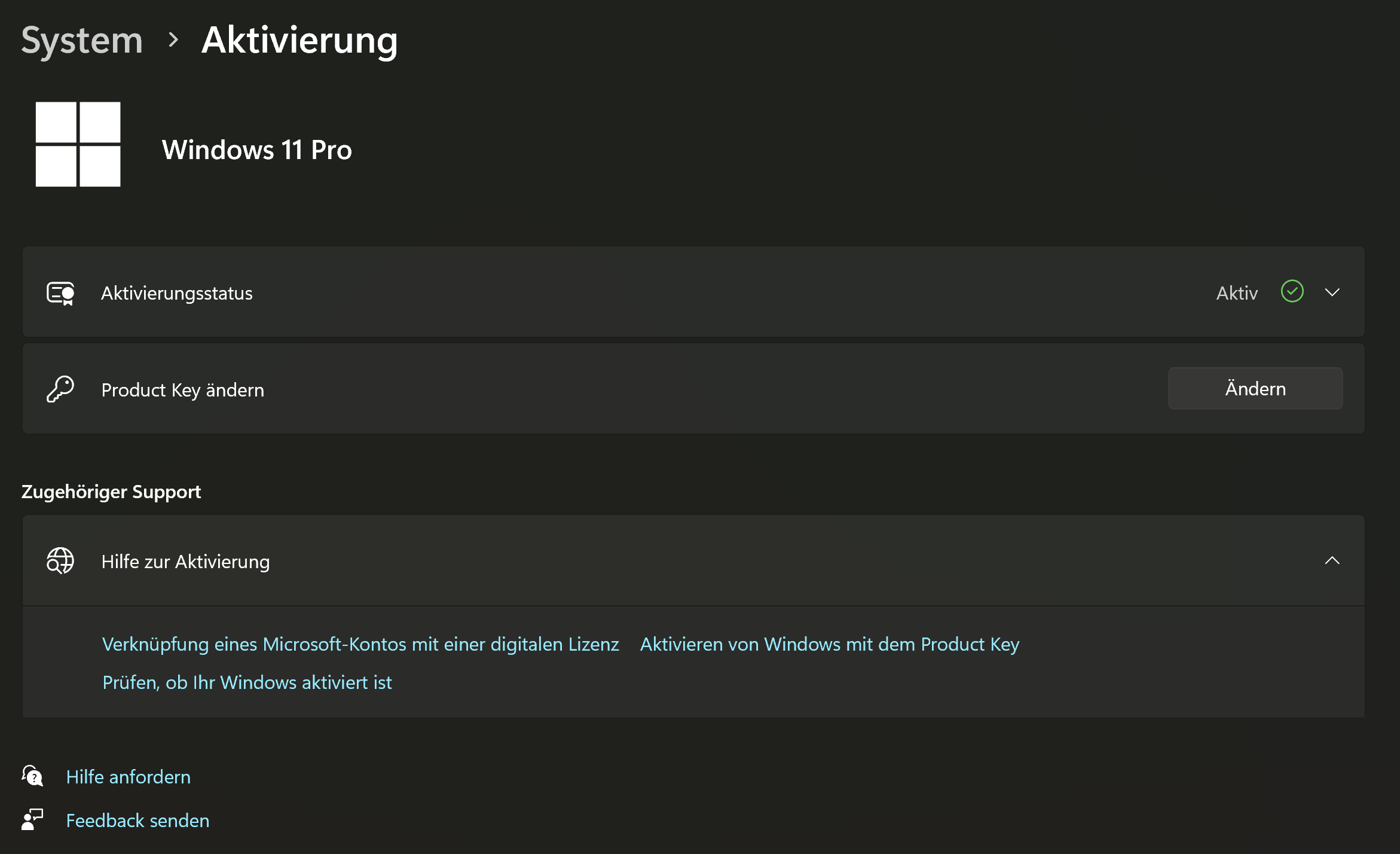The height and width of the screenshot is (854, 1400).
Task: Click the Aktivierung breadcrumb title
Action: pyautogui.click(x=299, y=40)
